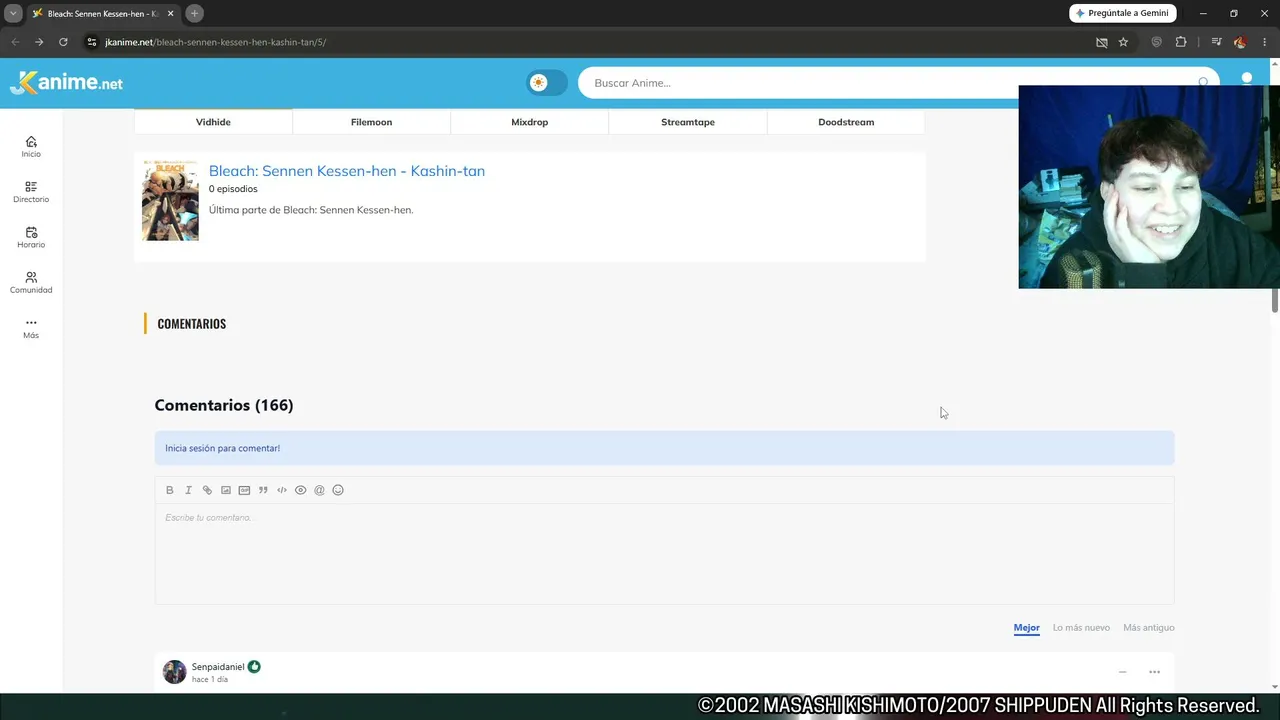Click the spoiler eye icon in comment editor
1280x720 pixels.
pos(300,490)
